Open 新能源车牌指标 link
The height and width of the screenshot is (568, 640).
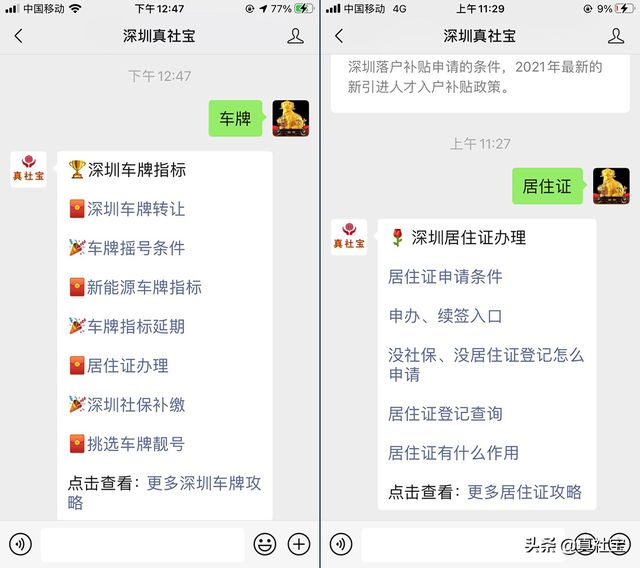click(x=144, y=287)
